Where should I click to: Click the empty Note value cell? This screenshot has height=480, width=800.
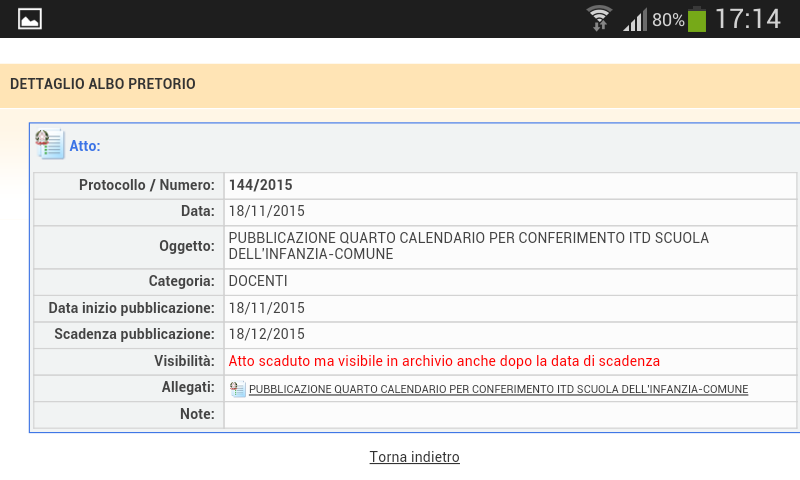[510, 415]
